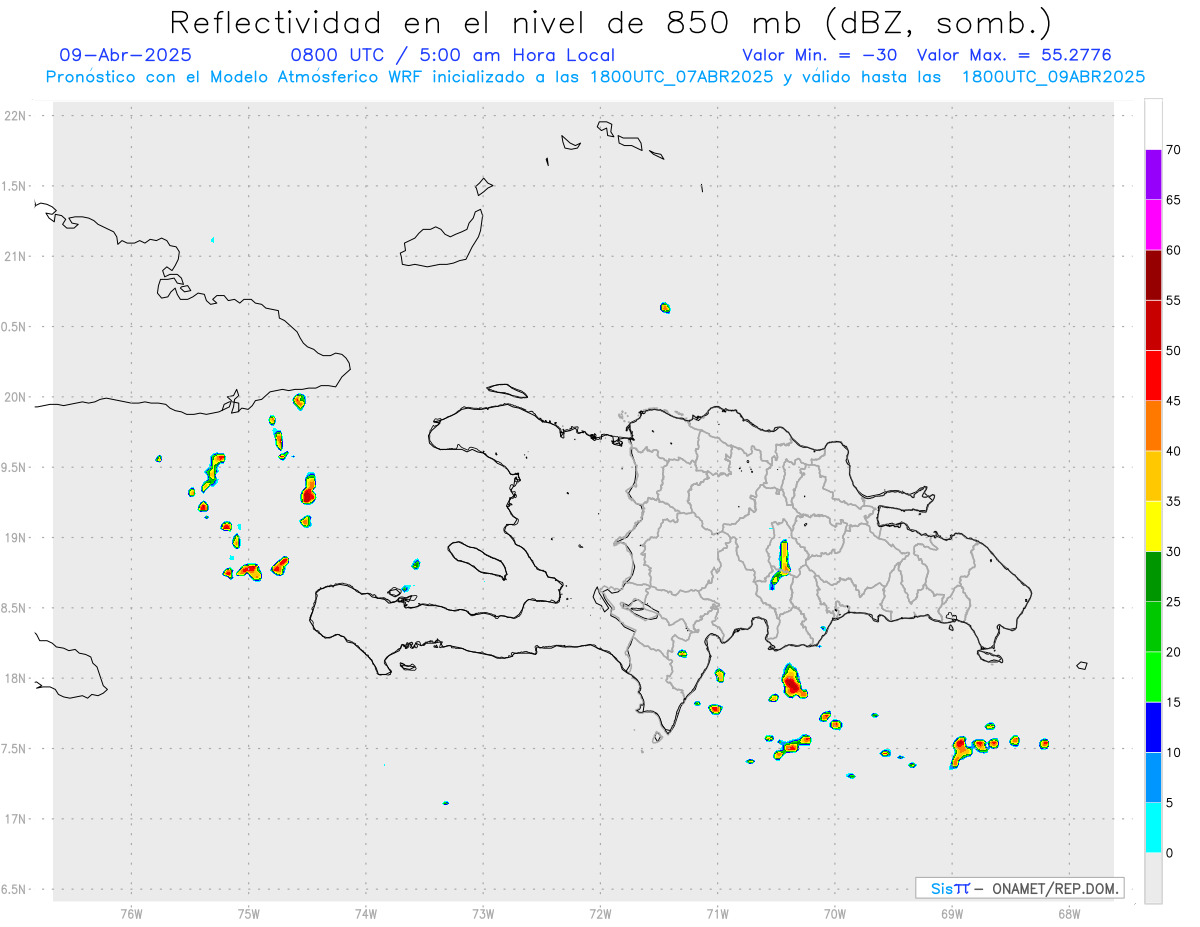Click the '68W' longitude label
This screenshot has width=1200, height=927.
point(1069,913)
